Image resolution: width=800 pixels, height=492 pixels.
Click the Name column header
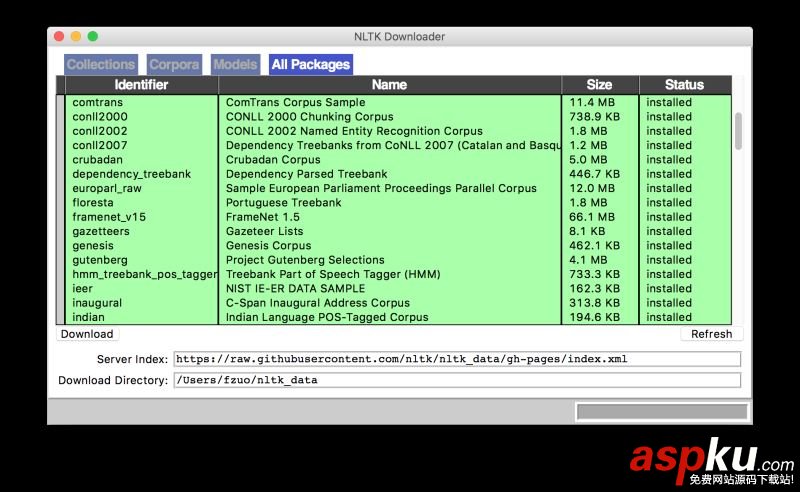(x=389, y=85)
